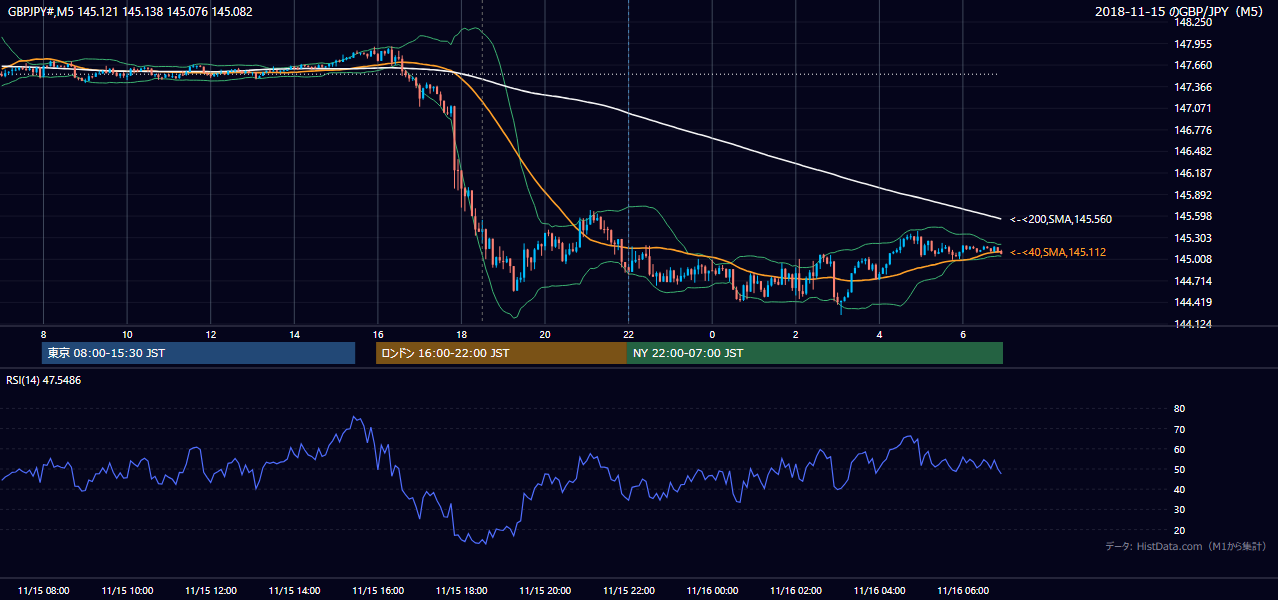Click price axis value 146.482
The height and width of the screenshot is (600, 1278).
coord(1192,151)
